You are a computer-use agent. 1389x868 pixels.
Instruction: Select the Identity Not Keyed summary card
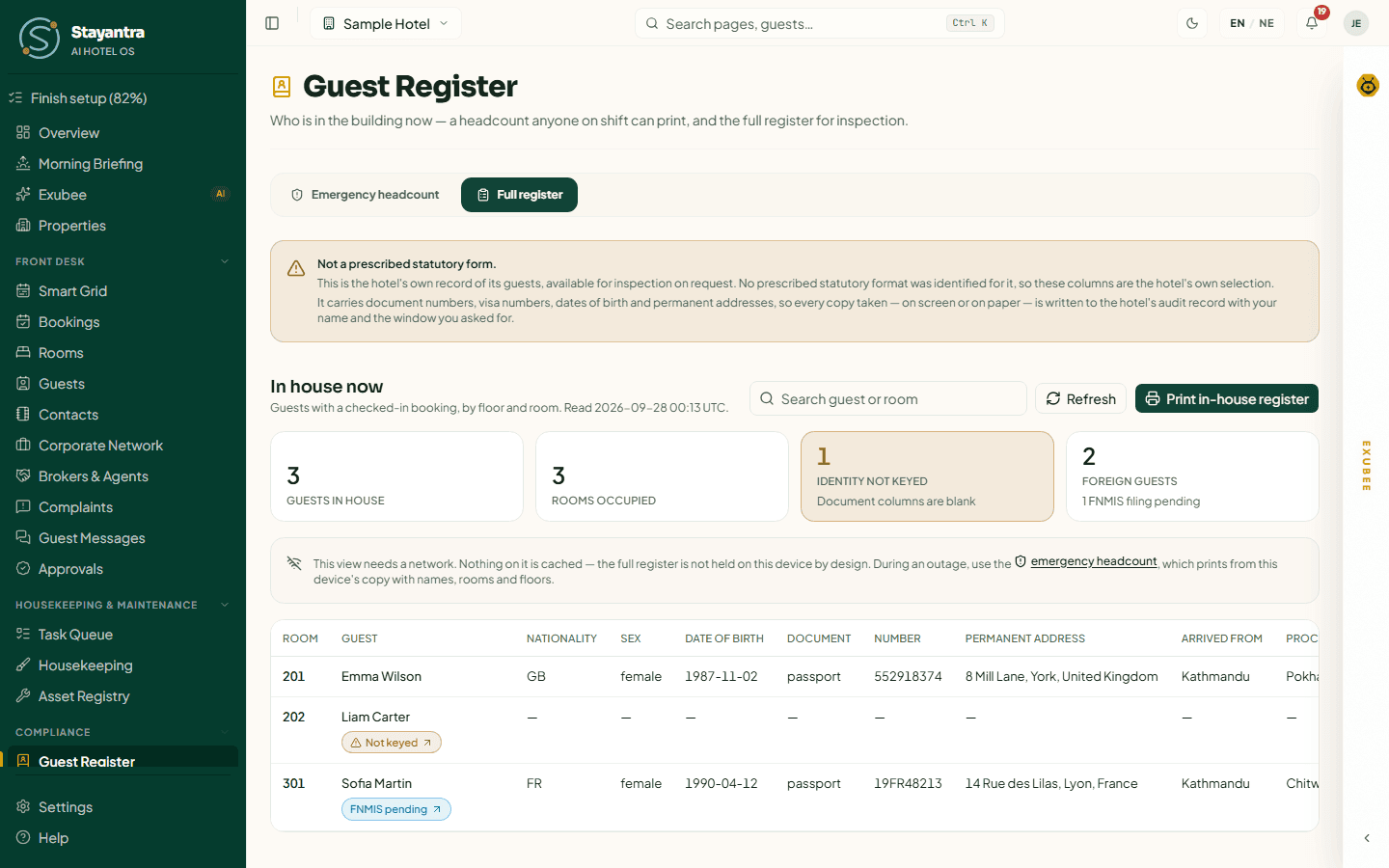pyautogui.click(x=927, y=476)
